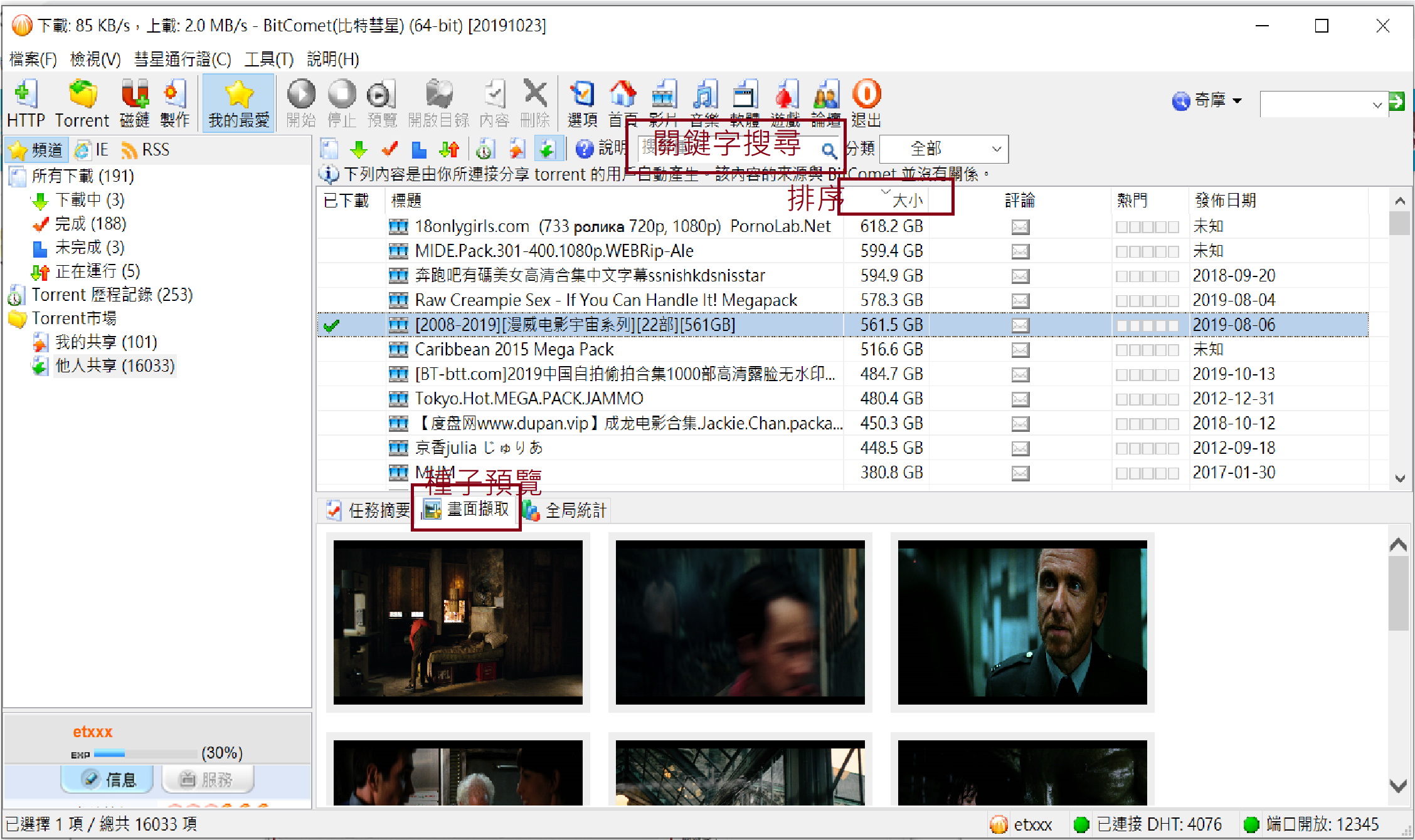
Task: Open the Options (選項) dialog
Action: [582, 104]
